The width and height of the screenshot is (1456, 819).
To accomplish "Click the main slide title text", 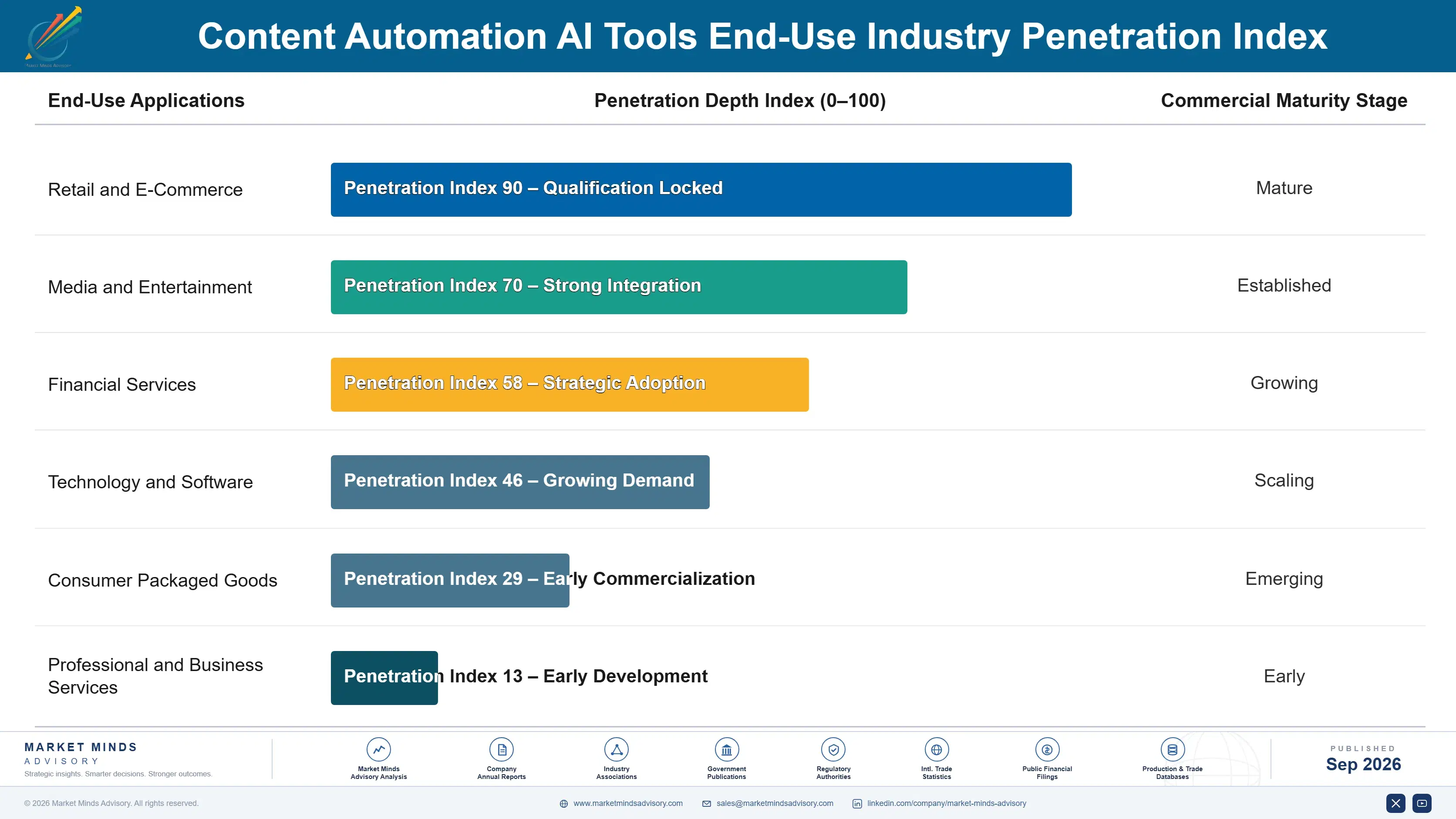I will [x=762, y=36].
